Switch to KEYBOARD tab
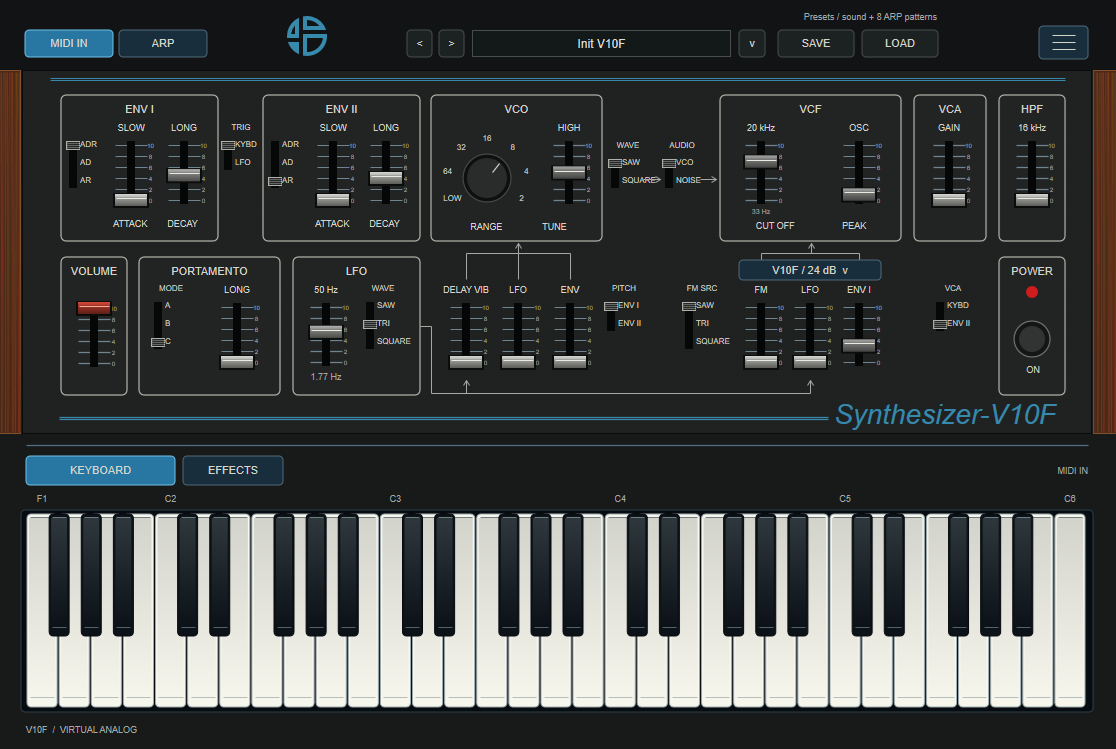1116x749 pixels. pos(100,470)
